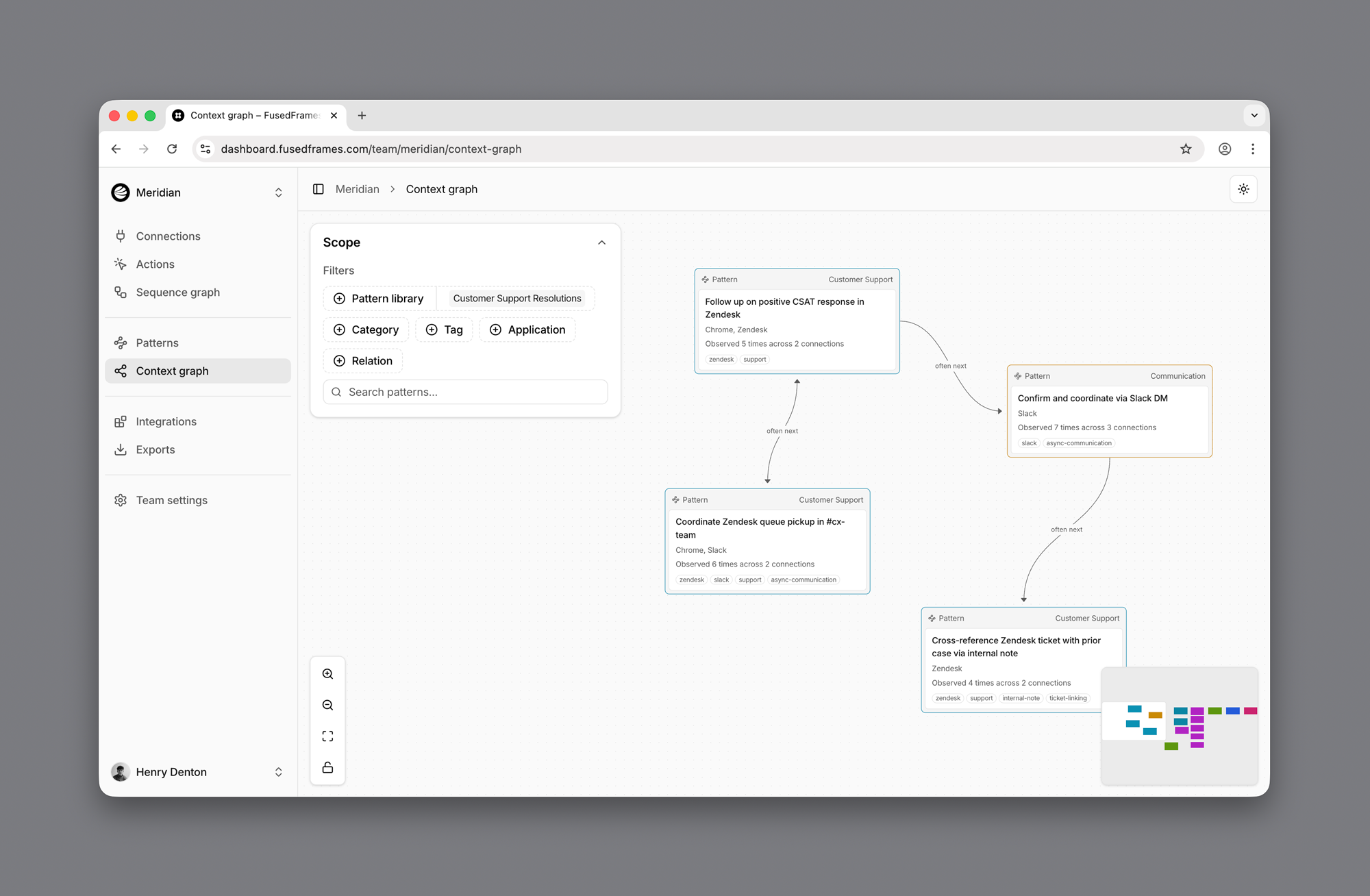The width and height of the screenshot is (1370, 896).
Task: Collapse the Scope panel chevron
Action: [x=601, y=242]
